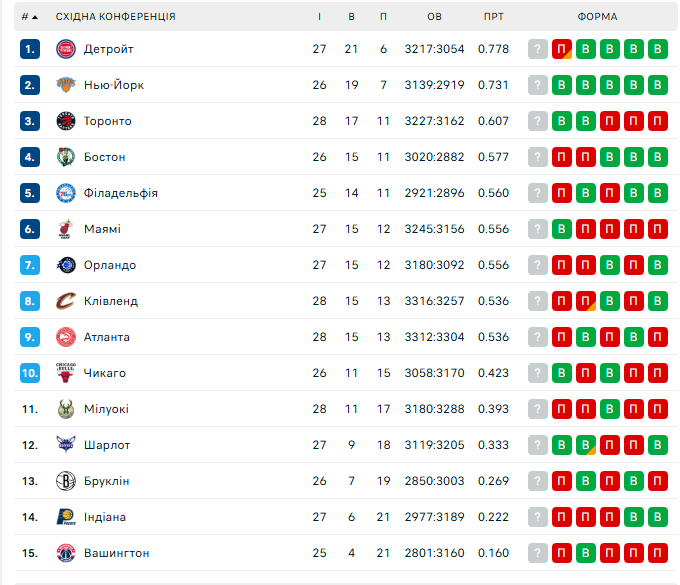Click the gray ? next-game badge for Атланта

tap(538, 337)
